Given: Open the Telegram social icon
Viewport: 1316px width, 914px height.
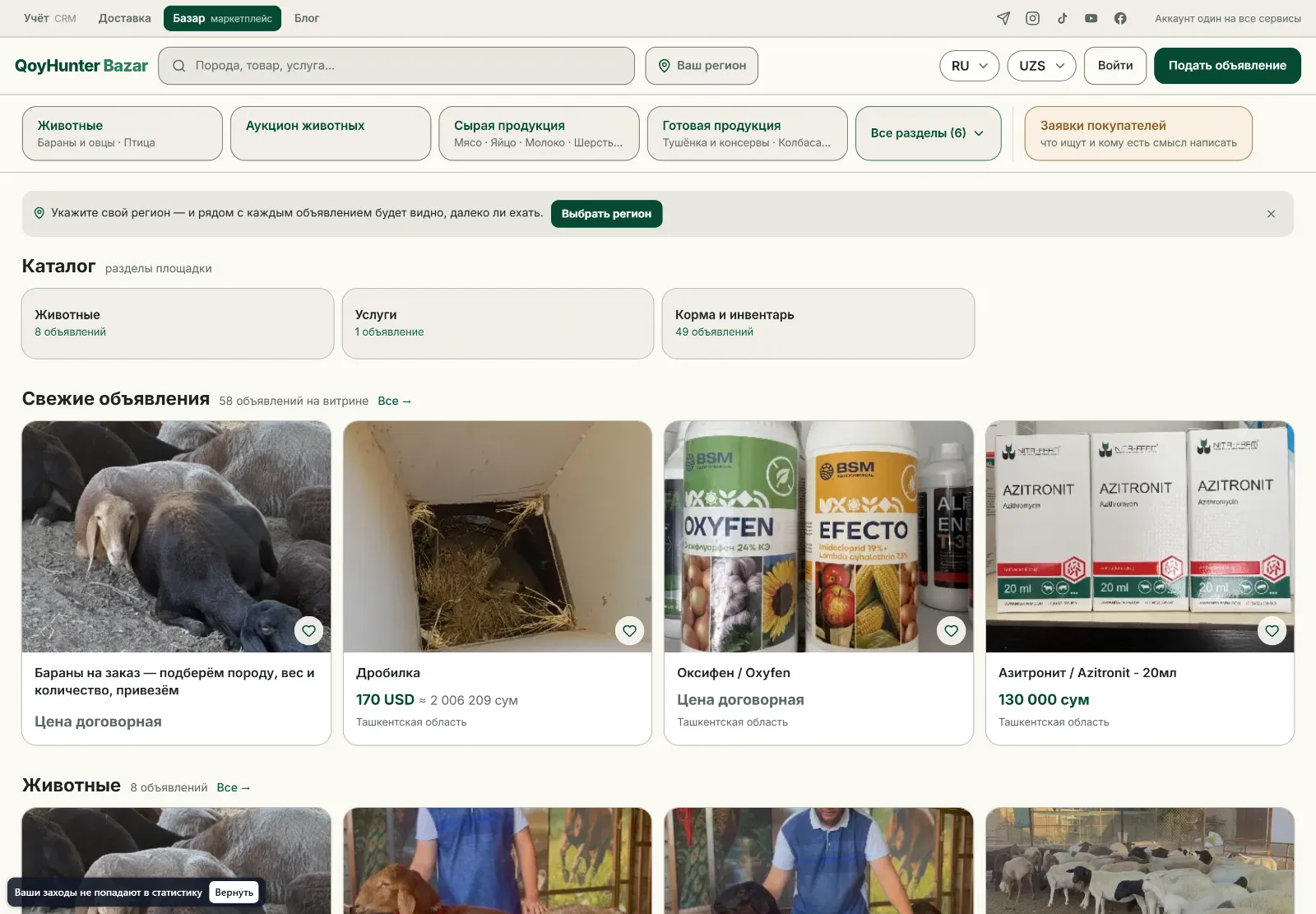Looking at the screenshot, I should 1003,18.
